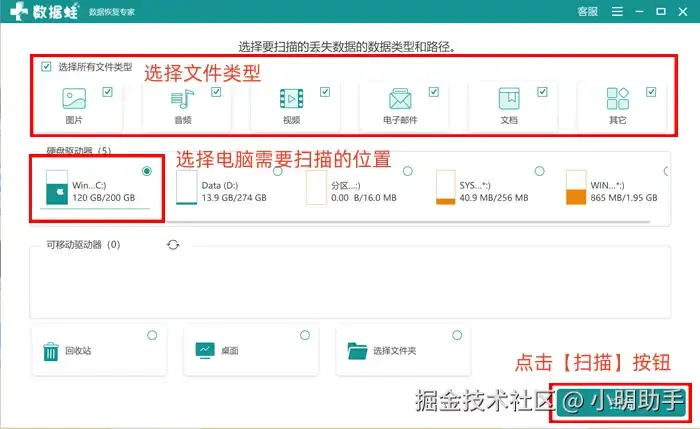This screenshot has width=700, height=429.
Task: Click the 其它 other types icon
Action: 618,99
